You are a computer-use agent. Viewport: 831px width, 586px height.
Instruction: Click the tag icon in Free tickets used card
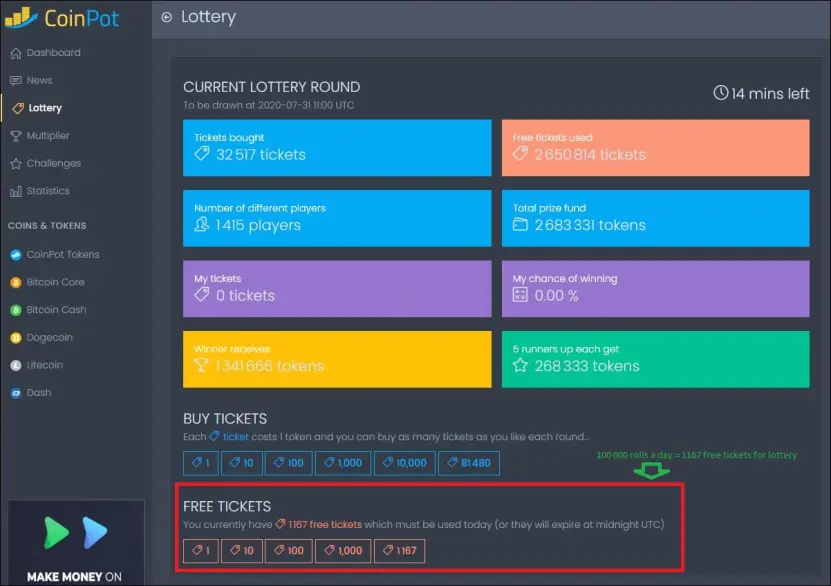tap(520, 154)
